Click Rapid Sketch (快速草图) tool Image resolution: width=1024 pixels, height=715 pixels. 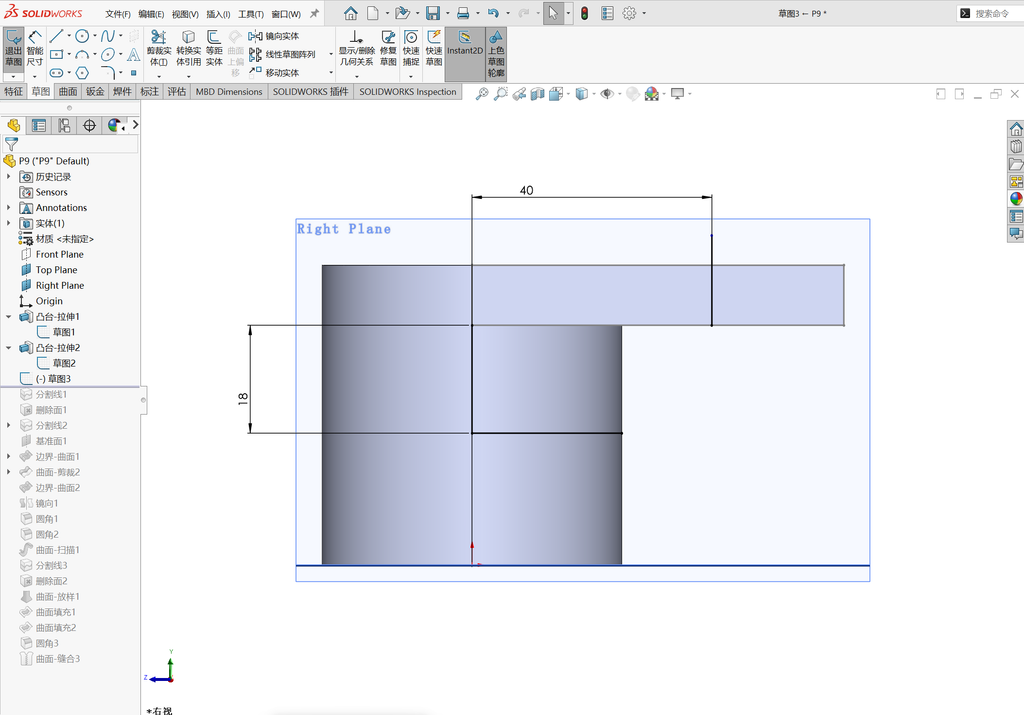(x=434, y=48)
